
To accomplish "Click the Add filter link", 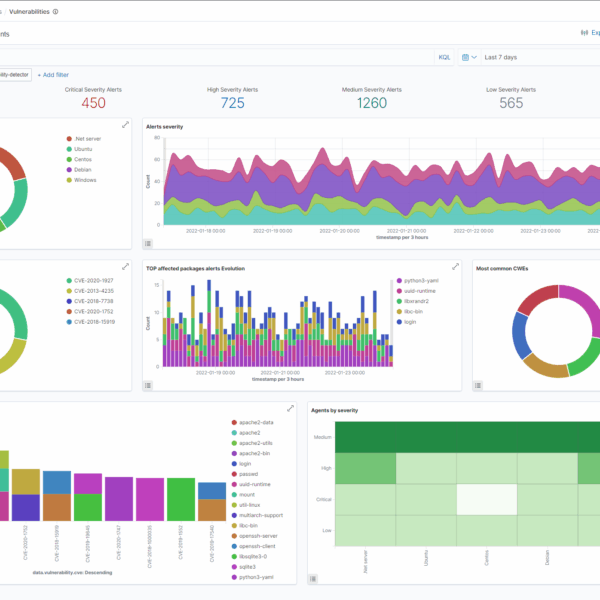I will pyautogui.click(x=53, y=74).
